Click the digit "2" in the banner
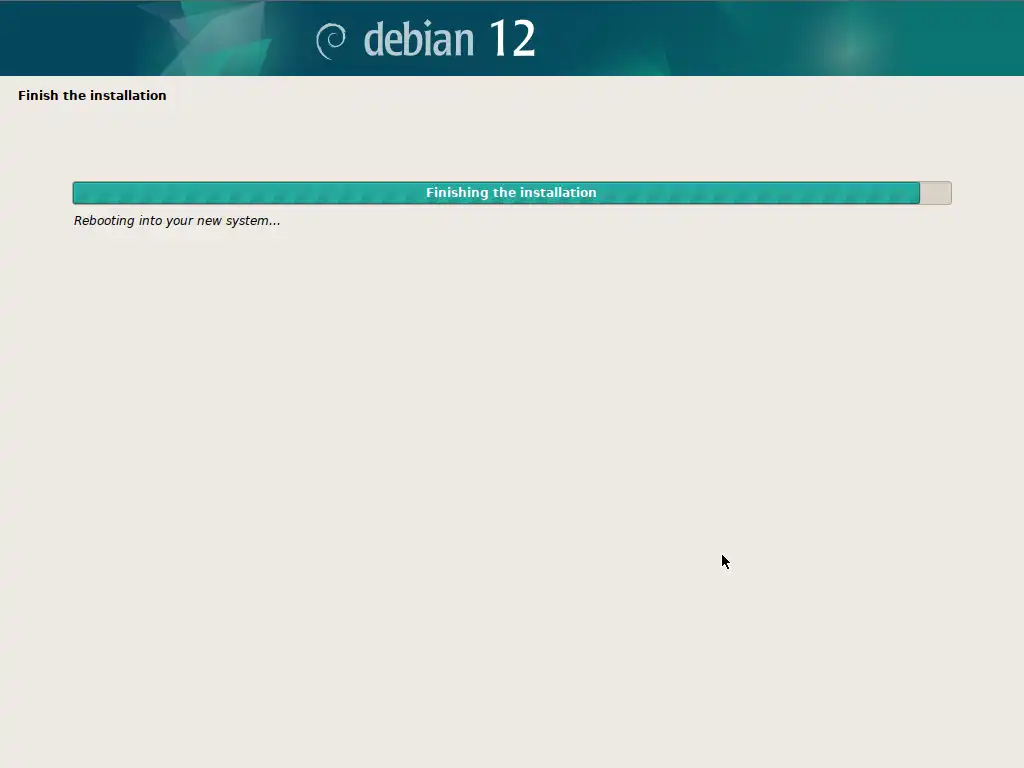 (x=523, y=40)
